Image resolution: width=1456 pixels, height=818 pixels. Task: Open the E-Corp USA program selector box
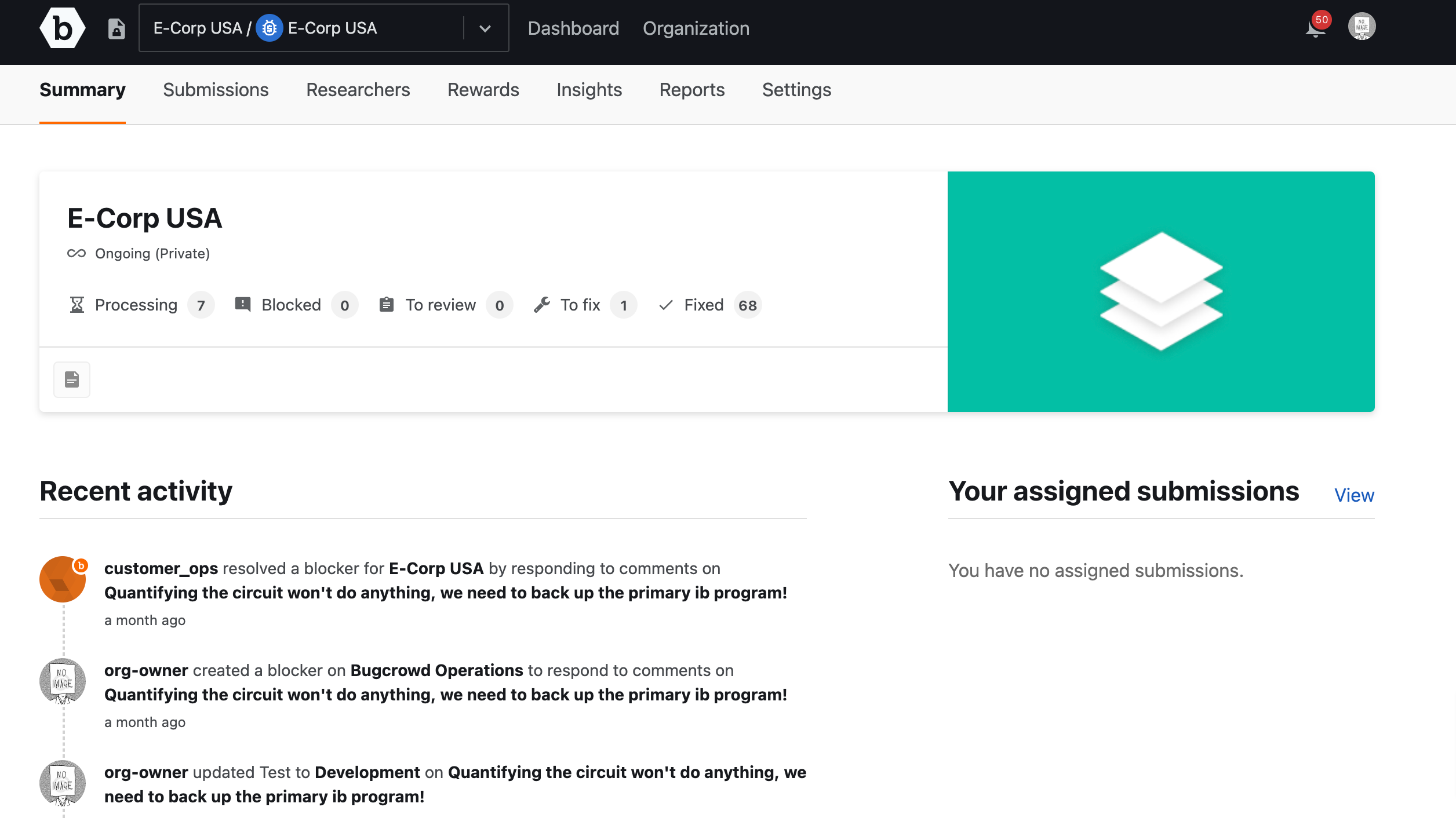coord(324,28)
